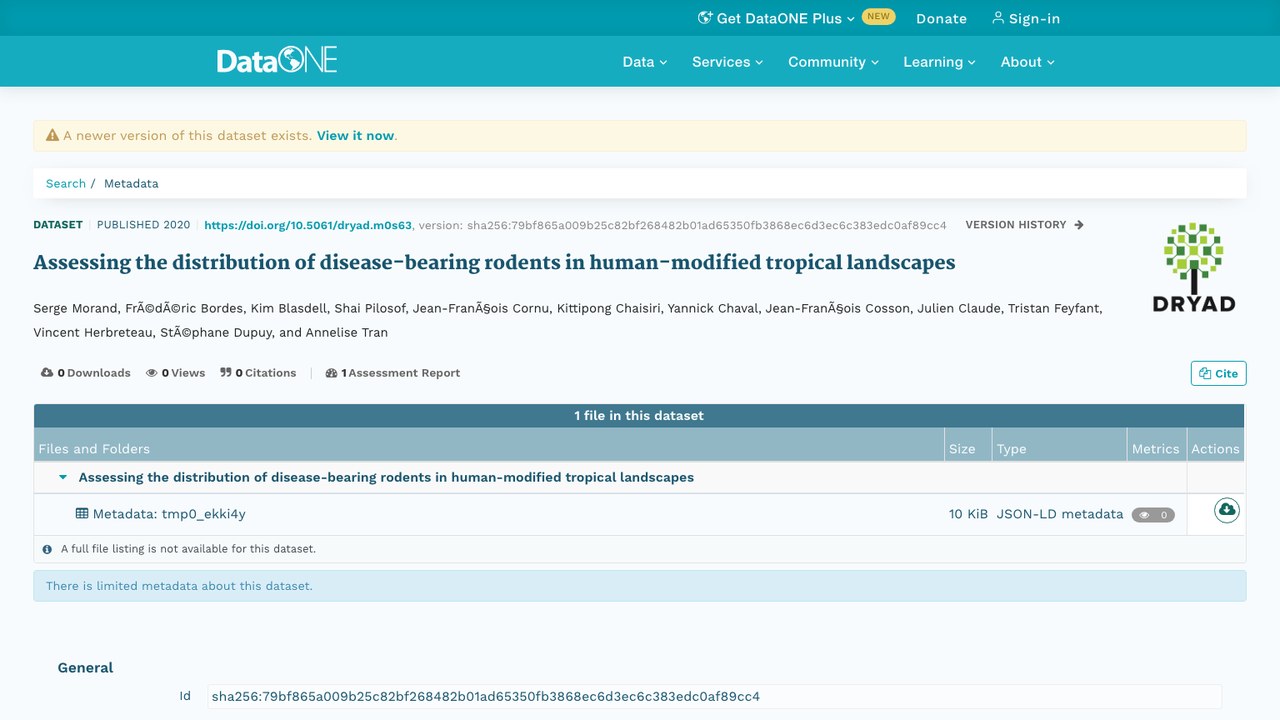Open Version History

click(x=1024, y=225)
